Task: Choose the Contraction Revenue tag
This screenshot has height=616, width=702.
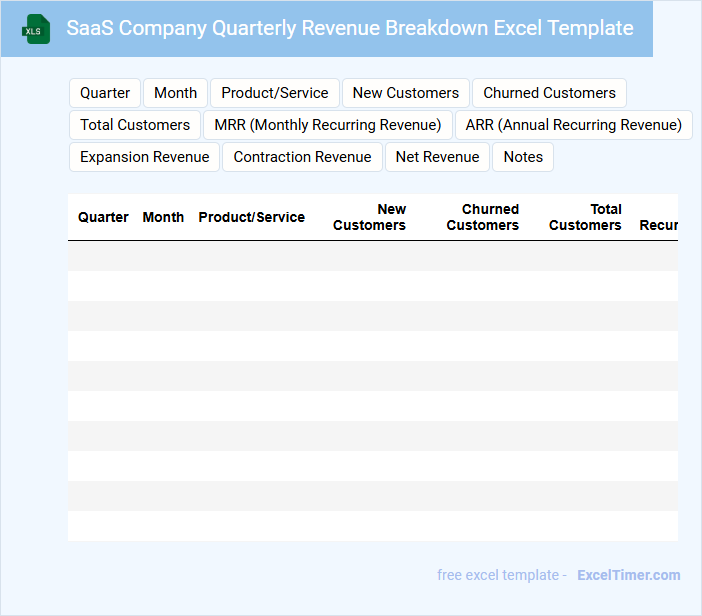Action: pyautogui.click(x=302, y=157)
